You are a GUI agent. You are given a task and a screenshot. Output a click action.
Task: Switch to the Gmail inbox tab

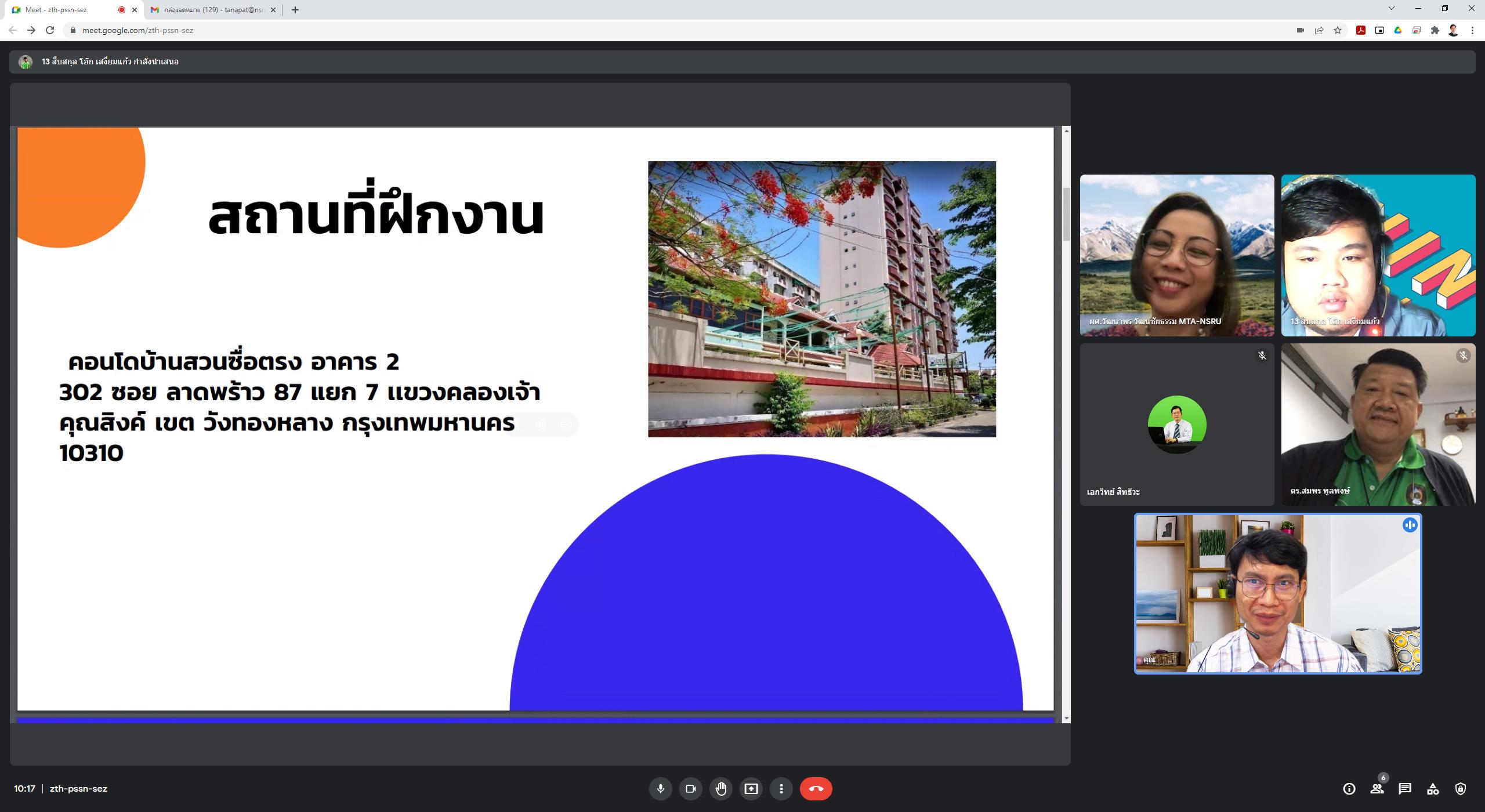click(x=212, y=10)
